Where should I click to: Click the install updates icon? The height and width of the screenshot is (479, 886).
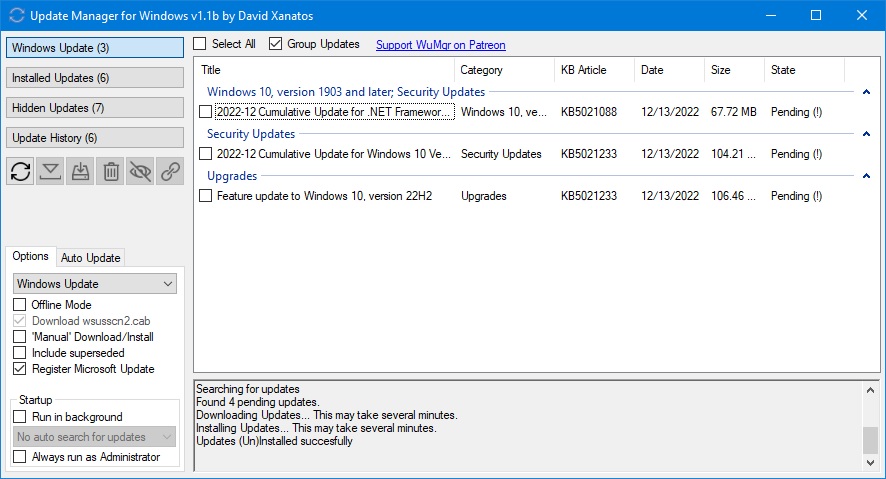point(80,171)
